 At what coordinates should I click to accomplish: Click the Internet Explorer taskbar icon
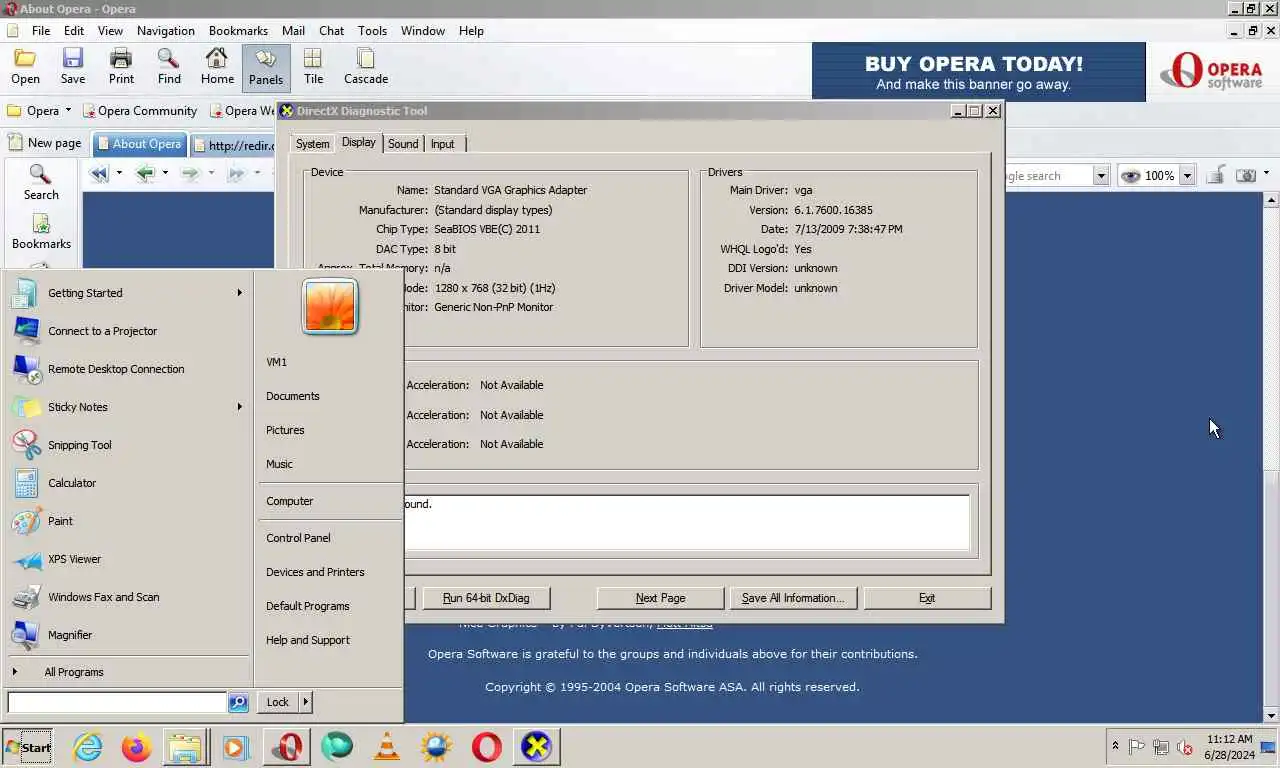pos(88,747)
